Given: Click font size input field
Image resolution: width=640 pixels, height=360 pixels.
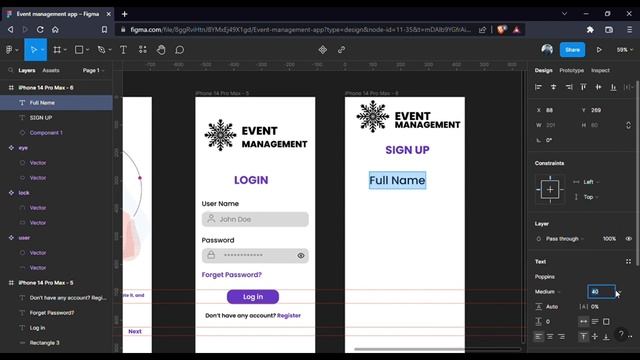Looking at the screenshot, I should click(x=601, y=292).
